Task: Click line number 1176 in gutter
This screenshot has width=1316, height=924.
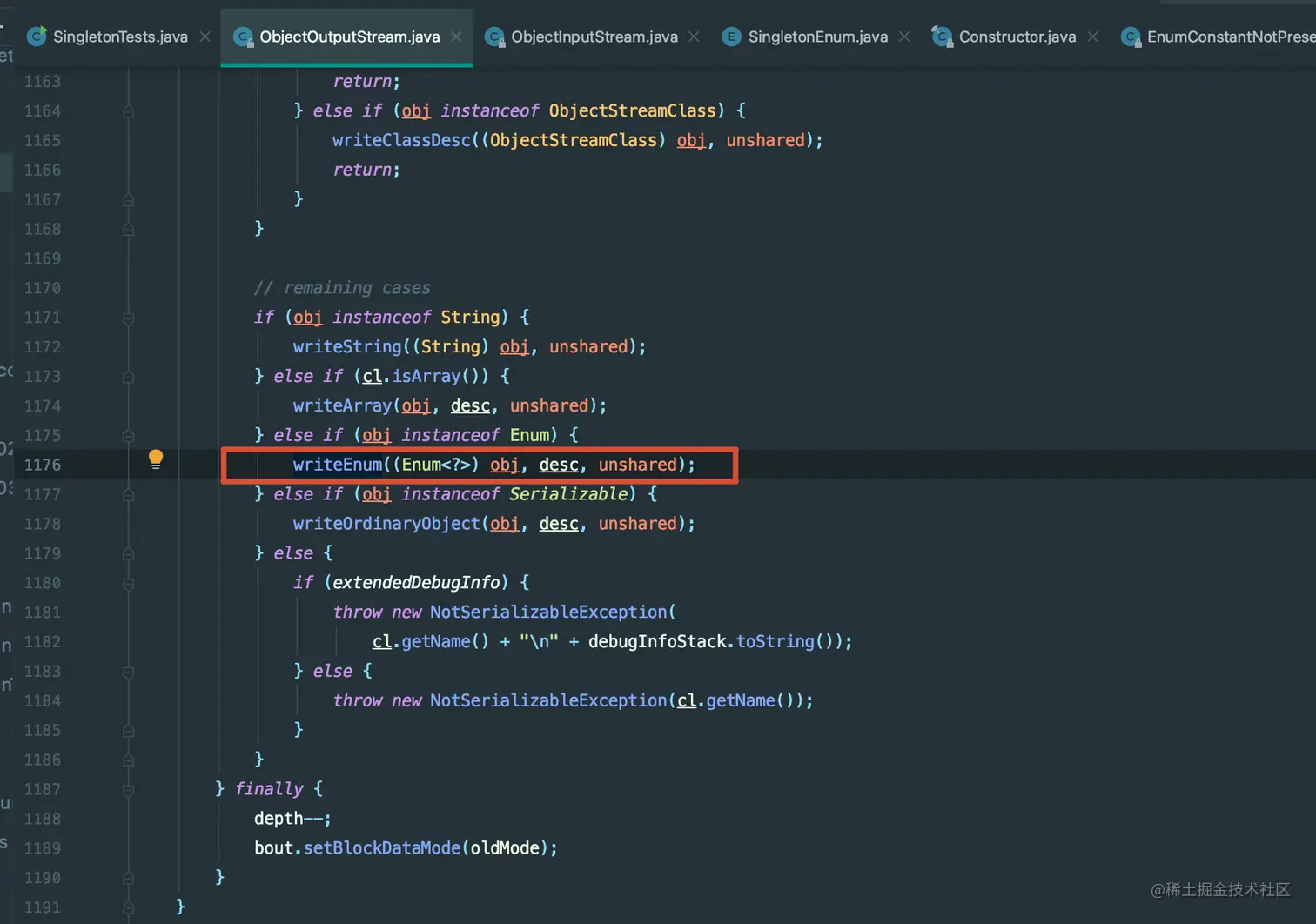Action: click(x=43, y=465)
